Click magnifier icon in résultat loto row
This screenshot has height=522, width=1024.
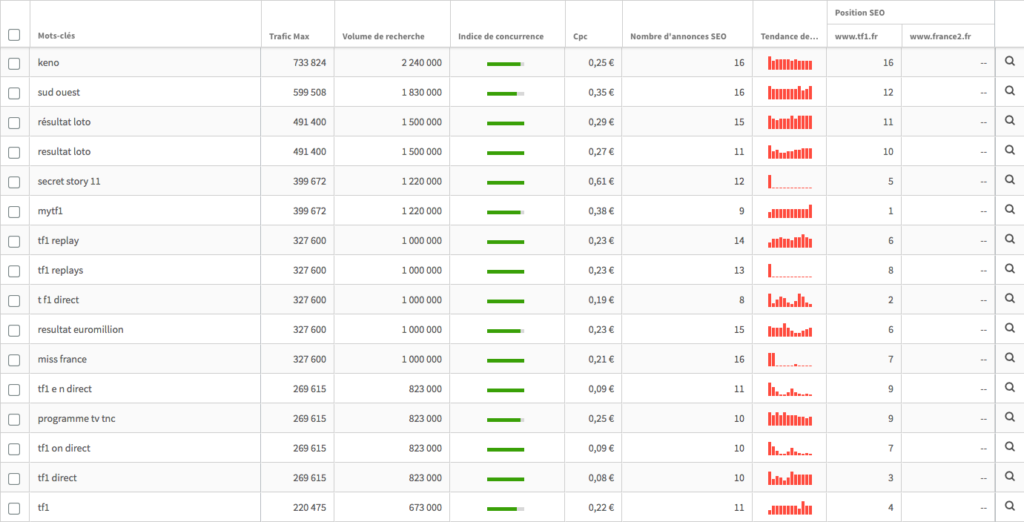coord(1009,122)
